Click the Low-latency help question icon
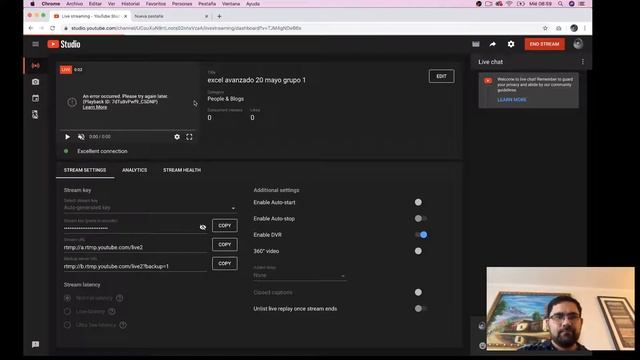 112,311
